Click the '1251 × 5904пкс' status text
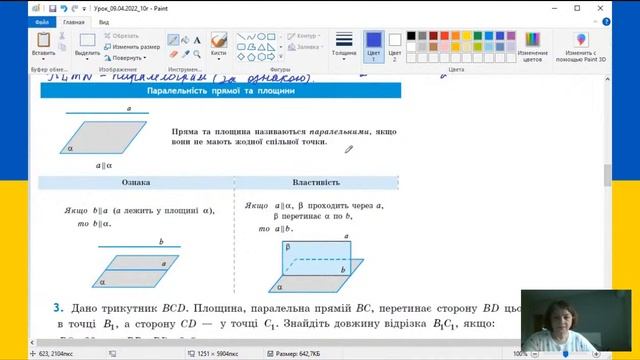Image resolution: width=640 pixels, height=360 pixels. point(218,354)
